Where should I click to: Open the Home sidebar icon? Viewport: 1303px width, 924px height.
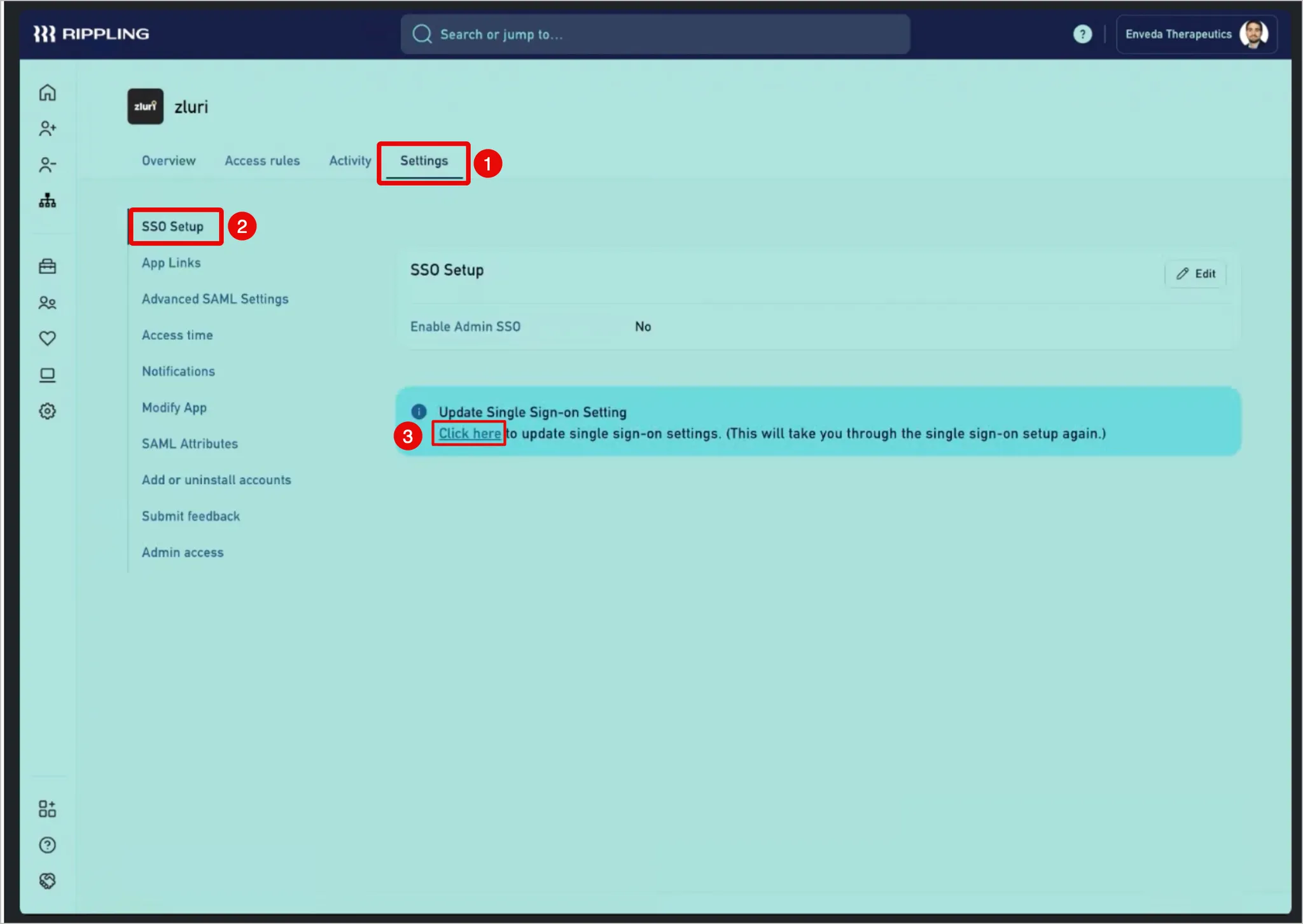pyautogui.click(x=48, y=93)
